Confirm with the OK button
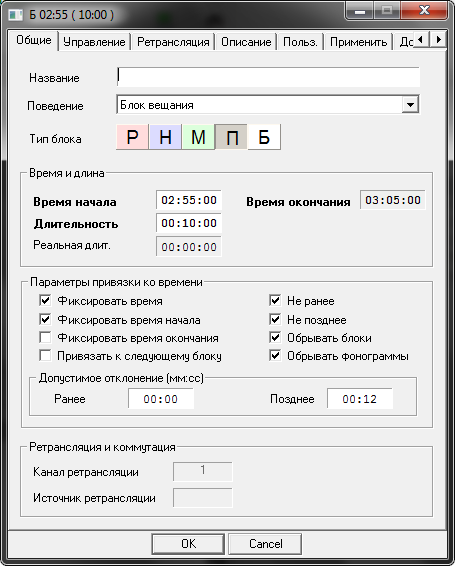This screenshot has width=455, height=566. coord(188,544)
